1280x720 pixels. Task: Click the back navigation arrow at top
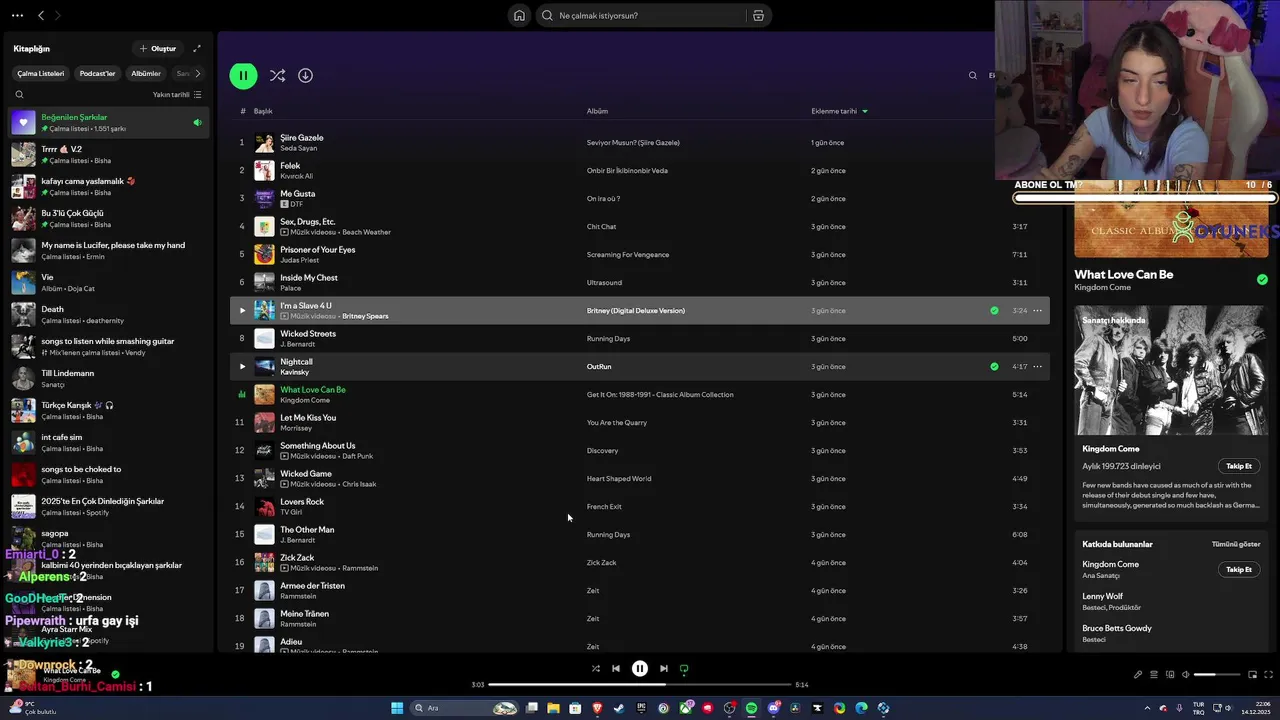click(x=41, y=15)
